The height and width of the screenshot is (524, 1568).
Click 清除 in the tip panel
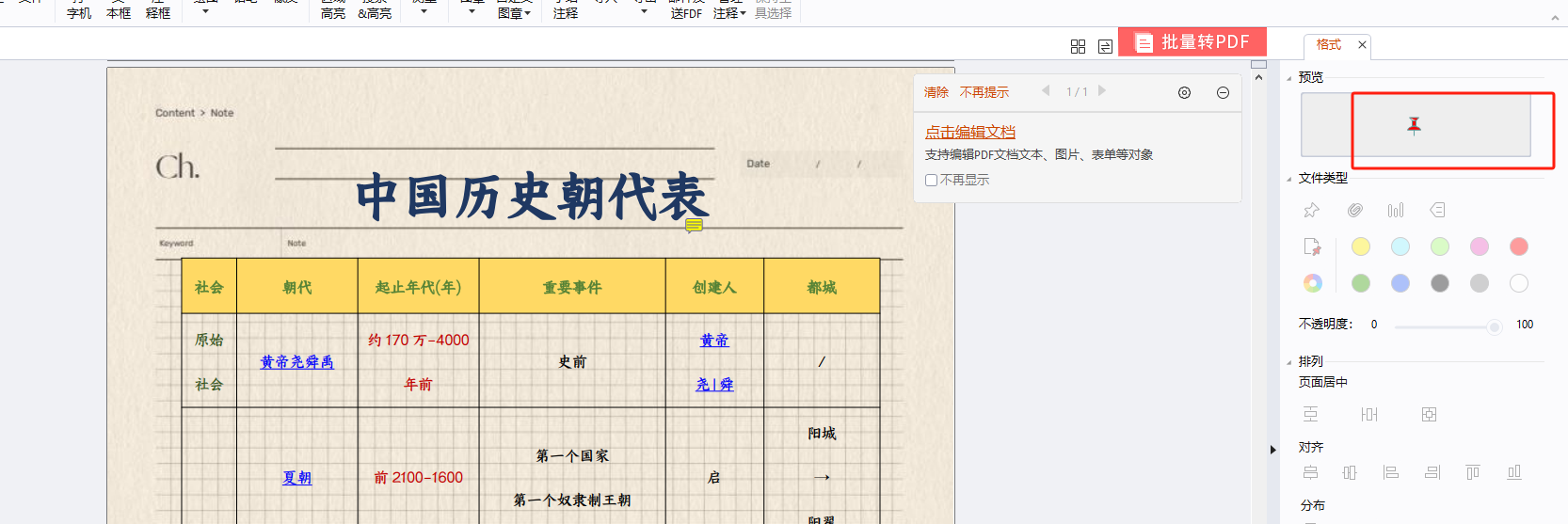(x=936, y=92)
